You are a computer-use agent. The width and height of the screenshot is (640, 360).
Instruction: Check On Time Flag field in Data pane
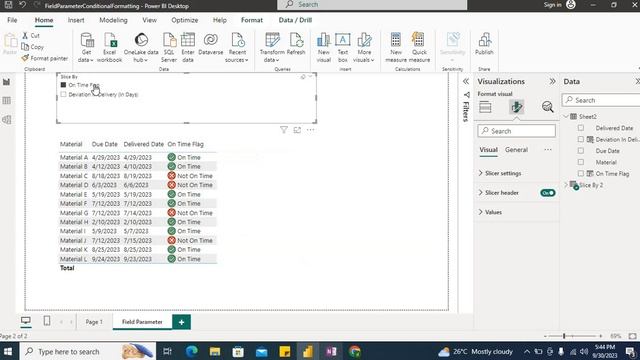pyautogui.click(x=581, y=173)
